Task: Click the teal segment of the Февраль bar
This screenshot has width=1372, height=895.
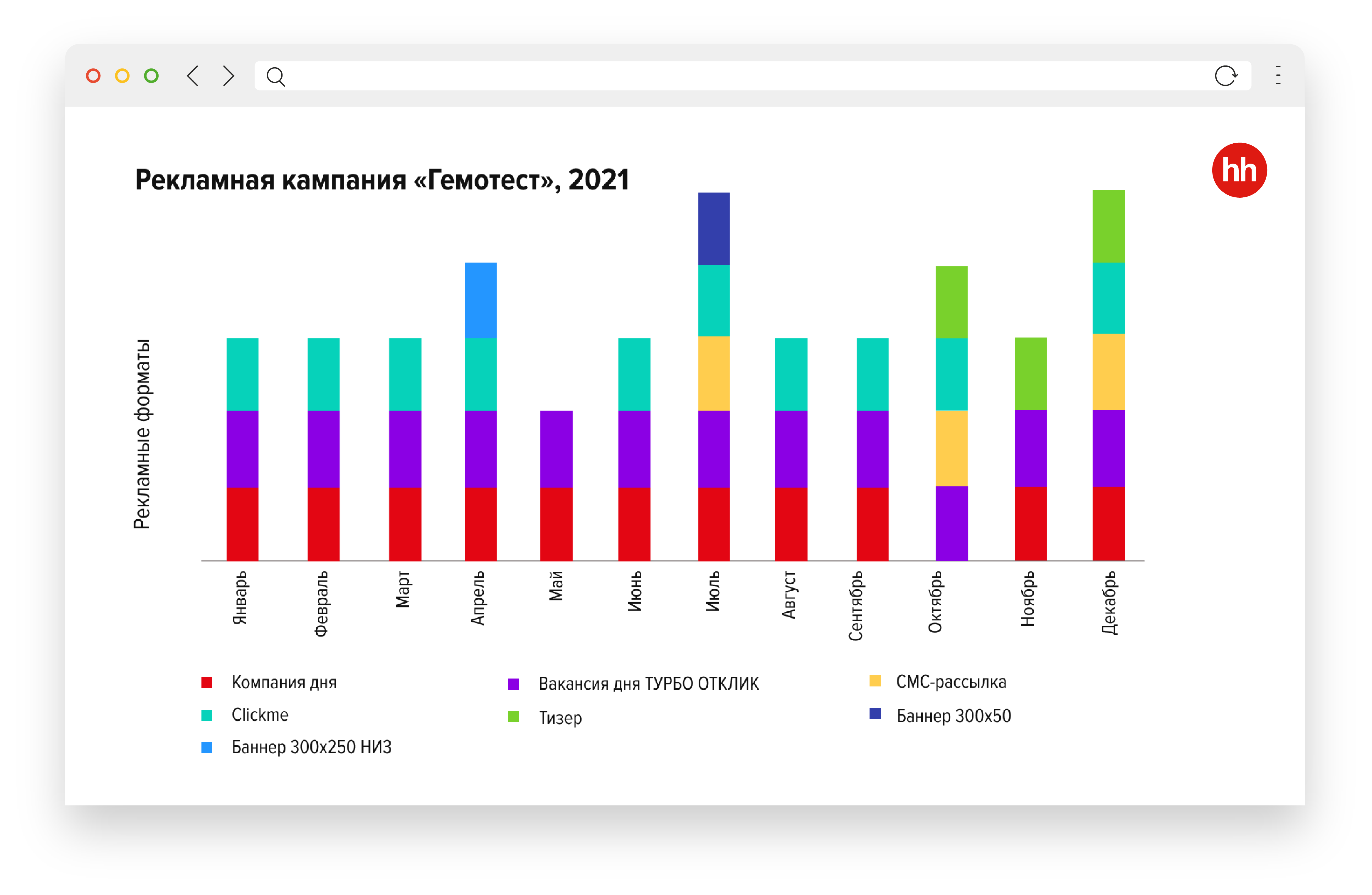Action: point(323,374)
